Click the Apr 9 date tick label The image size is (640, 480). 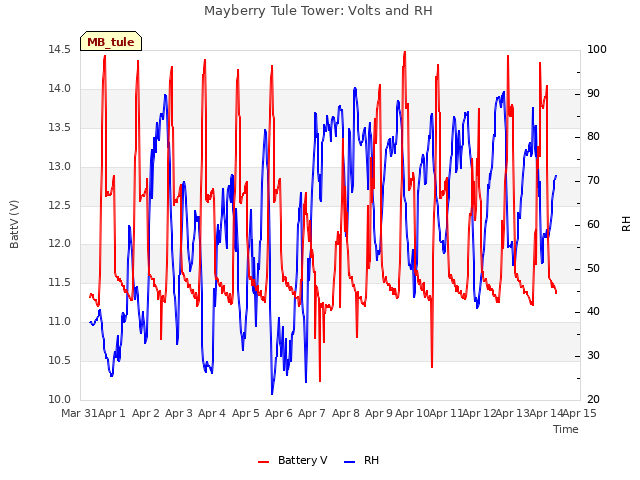tap(379, 413)
